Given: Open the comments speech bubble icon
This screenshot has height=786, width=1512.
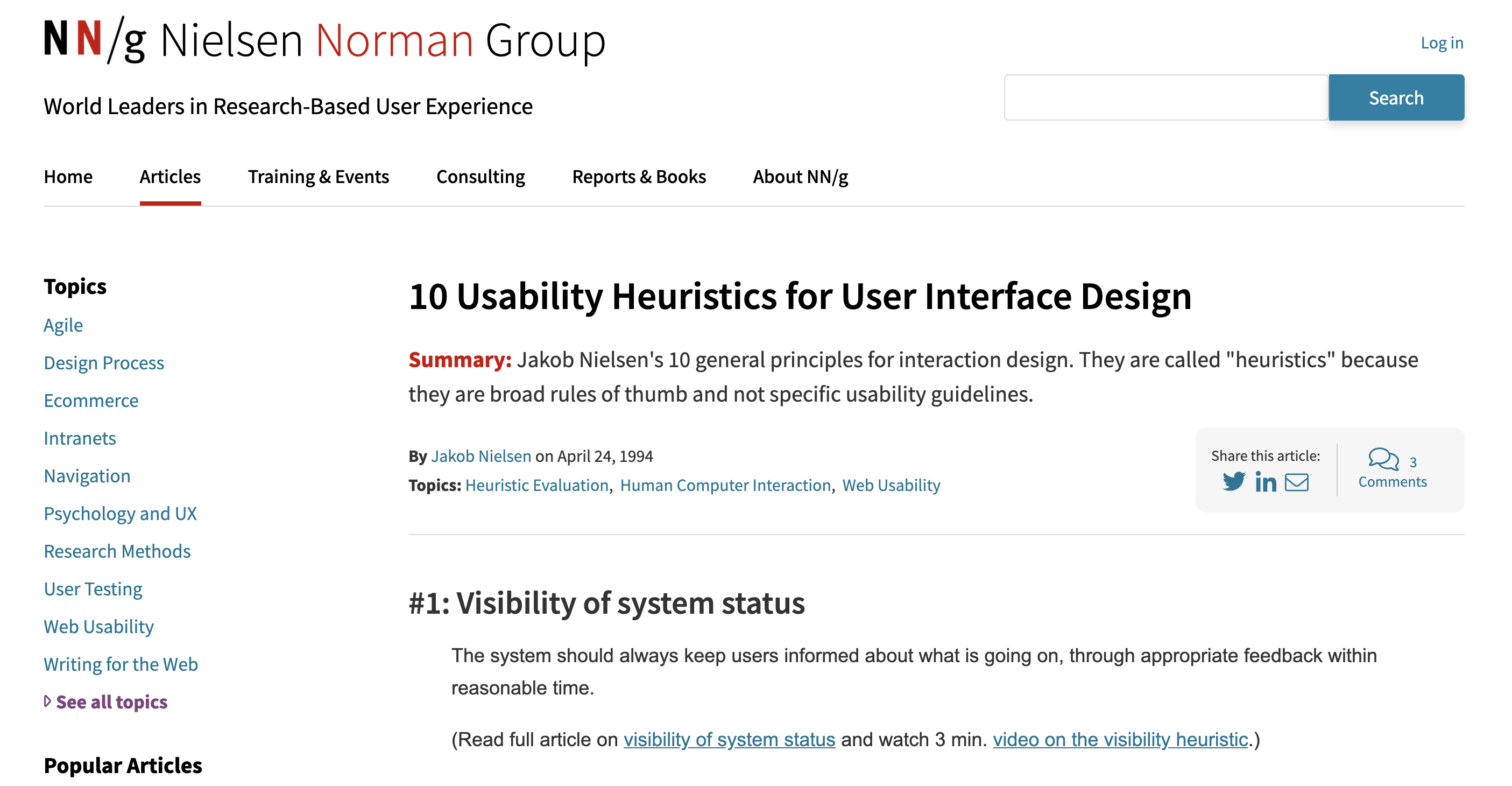Looking at the screenshot, I should 1383,459.
